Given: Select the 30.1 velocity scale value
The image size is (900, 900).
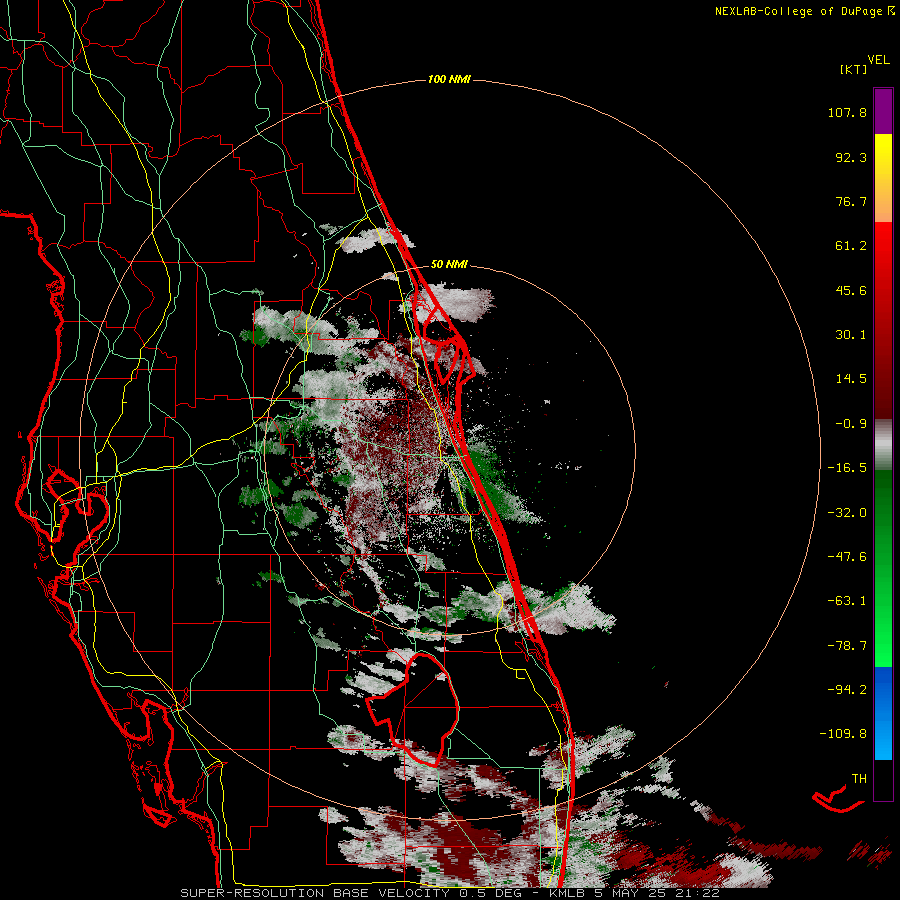Looking at the screenshot, I should 851,335.
